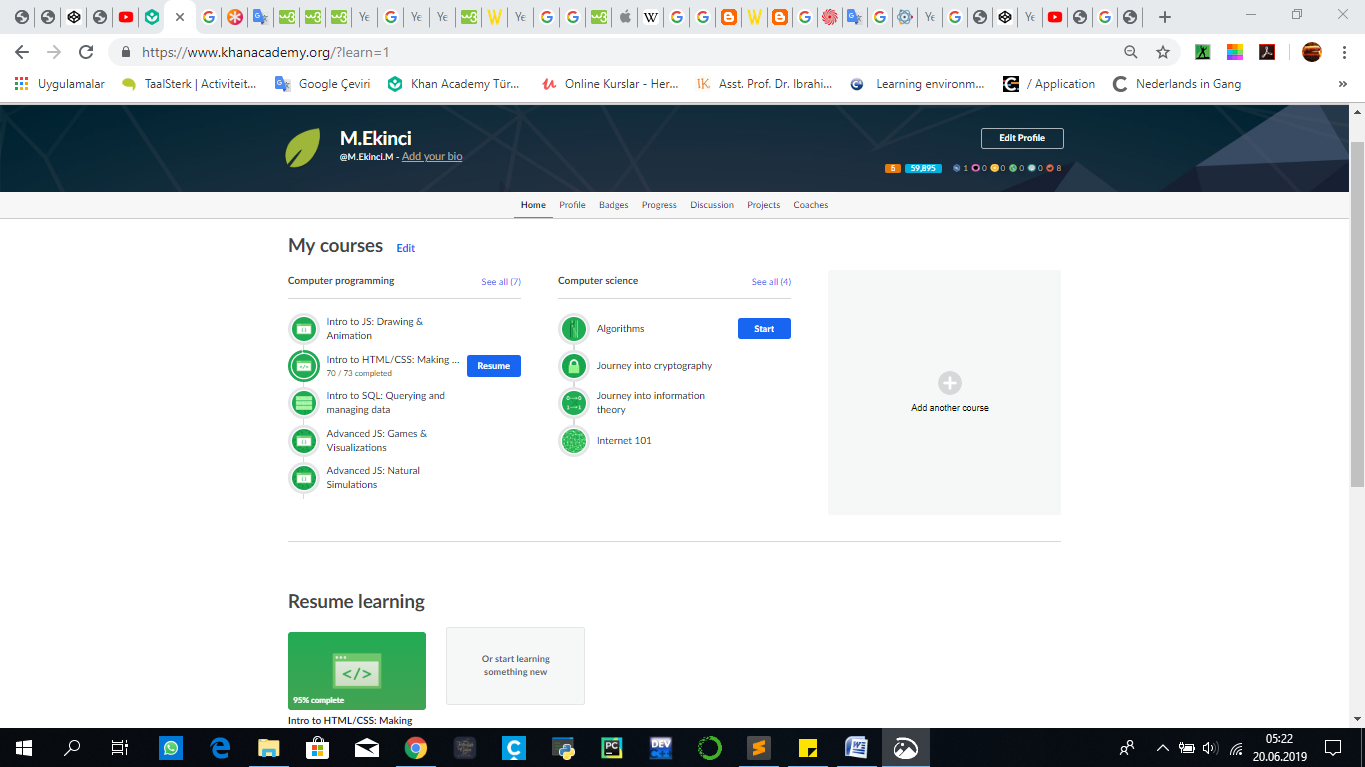Expand hidden system tray icons
This screenshot has height=767, width=1365.
click(x=1162, y=747)
